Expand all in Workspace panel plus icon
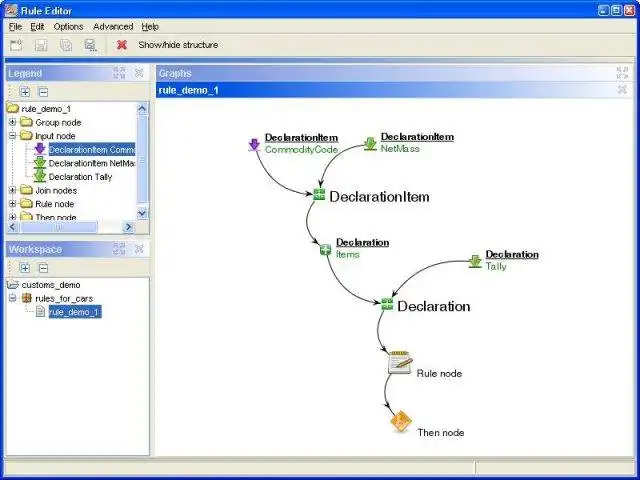The height and width of the screenshot is (480, 640). pos(25,268)
